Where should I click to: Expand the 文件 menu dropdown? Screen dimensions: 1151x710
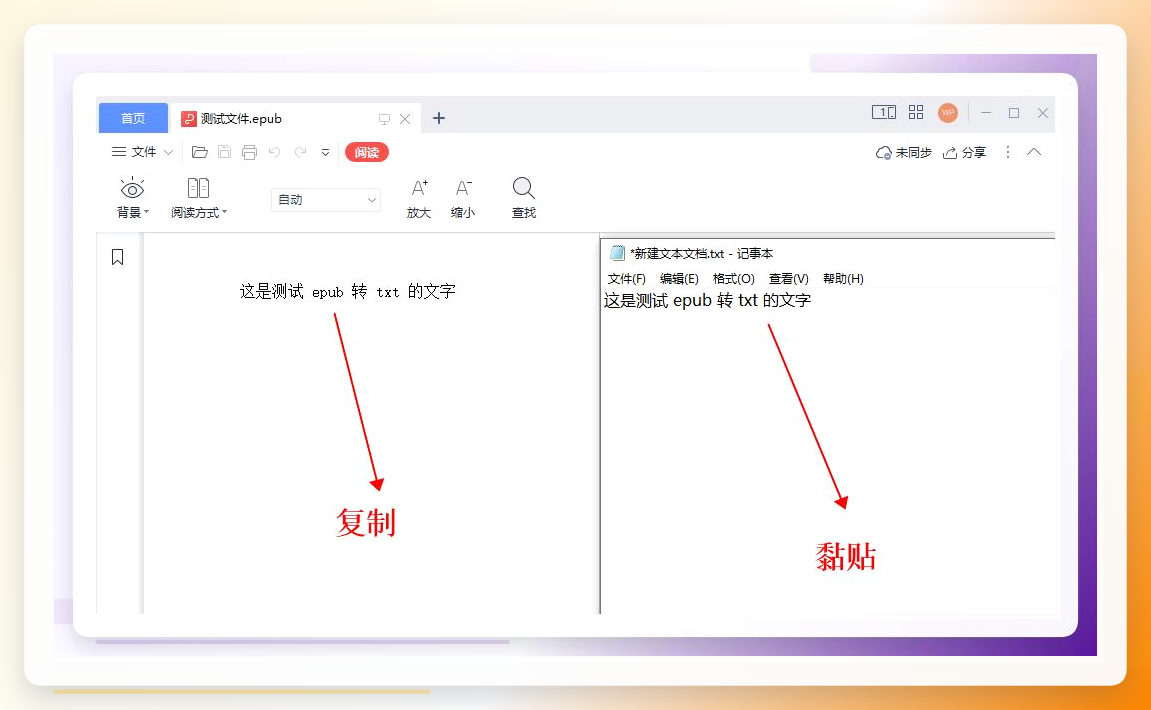tap(142, 152)
